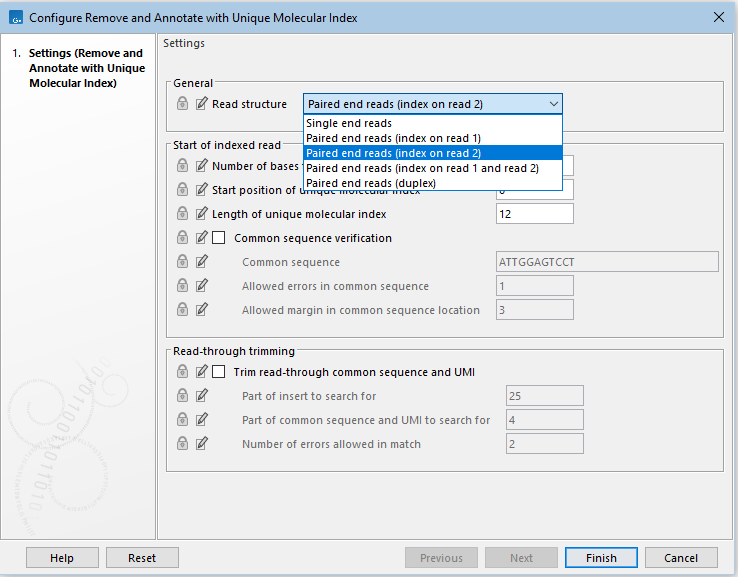Select Single end reads option
Screen dimensions: 738x577
click(x=433, y=123)
